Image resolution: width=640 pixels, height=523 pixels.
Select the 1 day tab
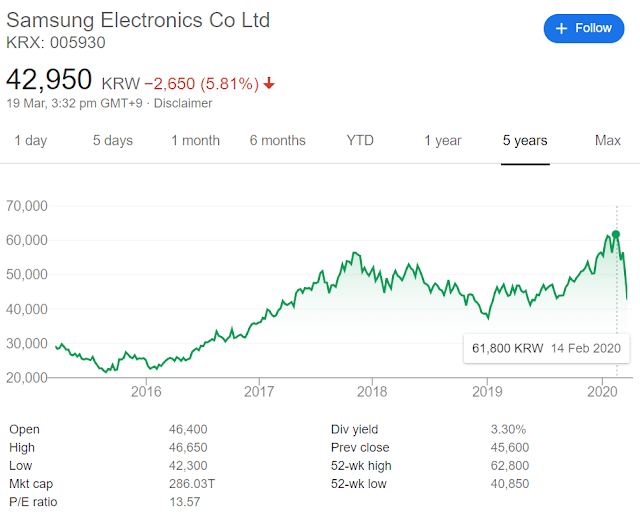pyautogui.click(x=30, y=140)
